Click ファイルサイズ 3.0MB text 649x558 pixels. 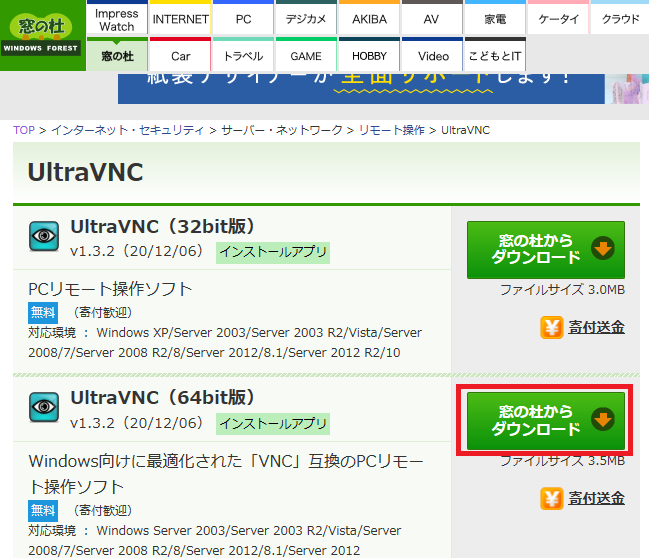tap(562, 290)
